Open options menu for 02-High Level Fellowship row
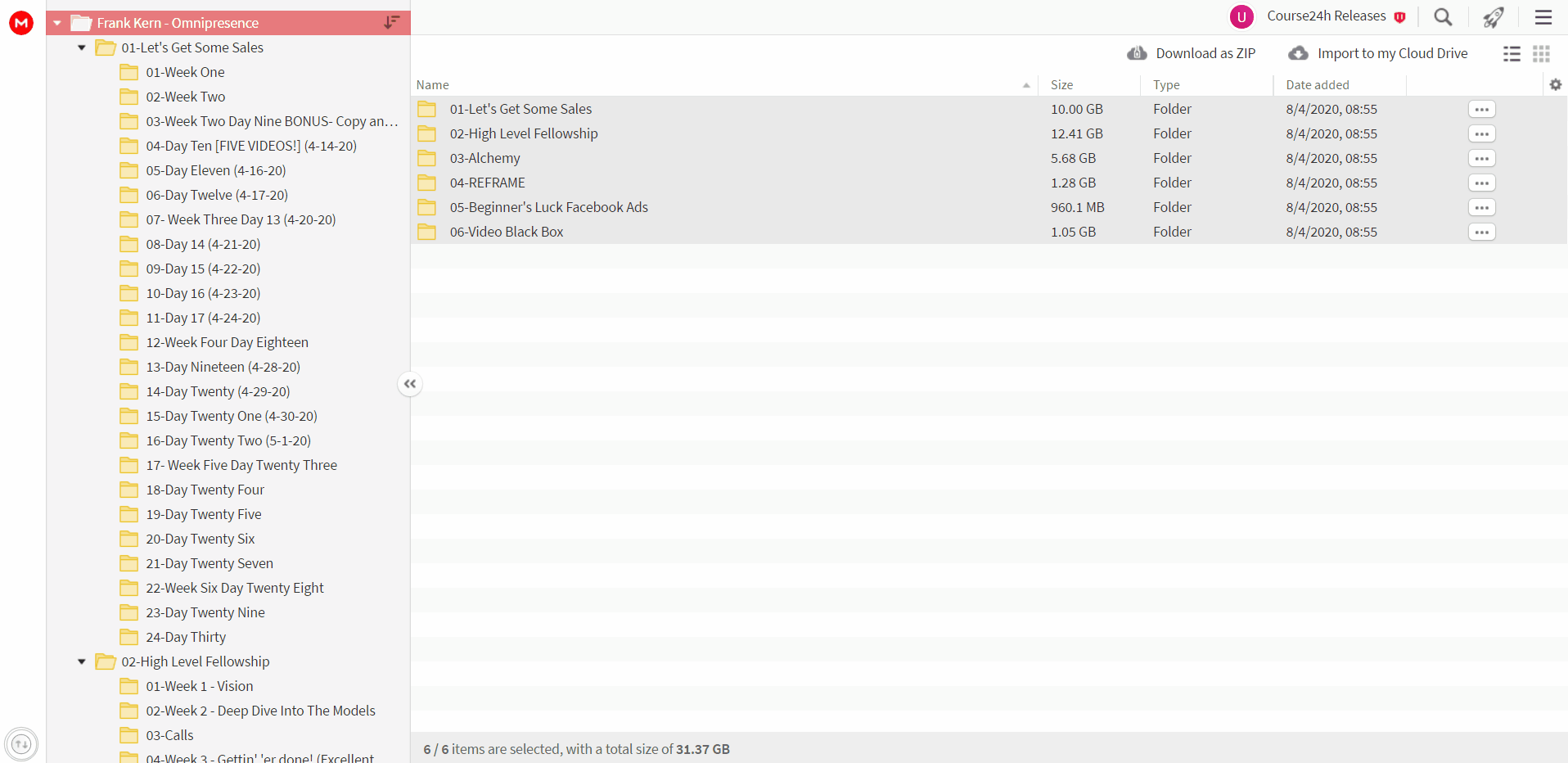Viewport: 1568px width, 763px height. point(1482,133)
